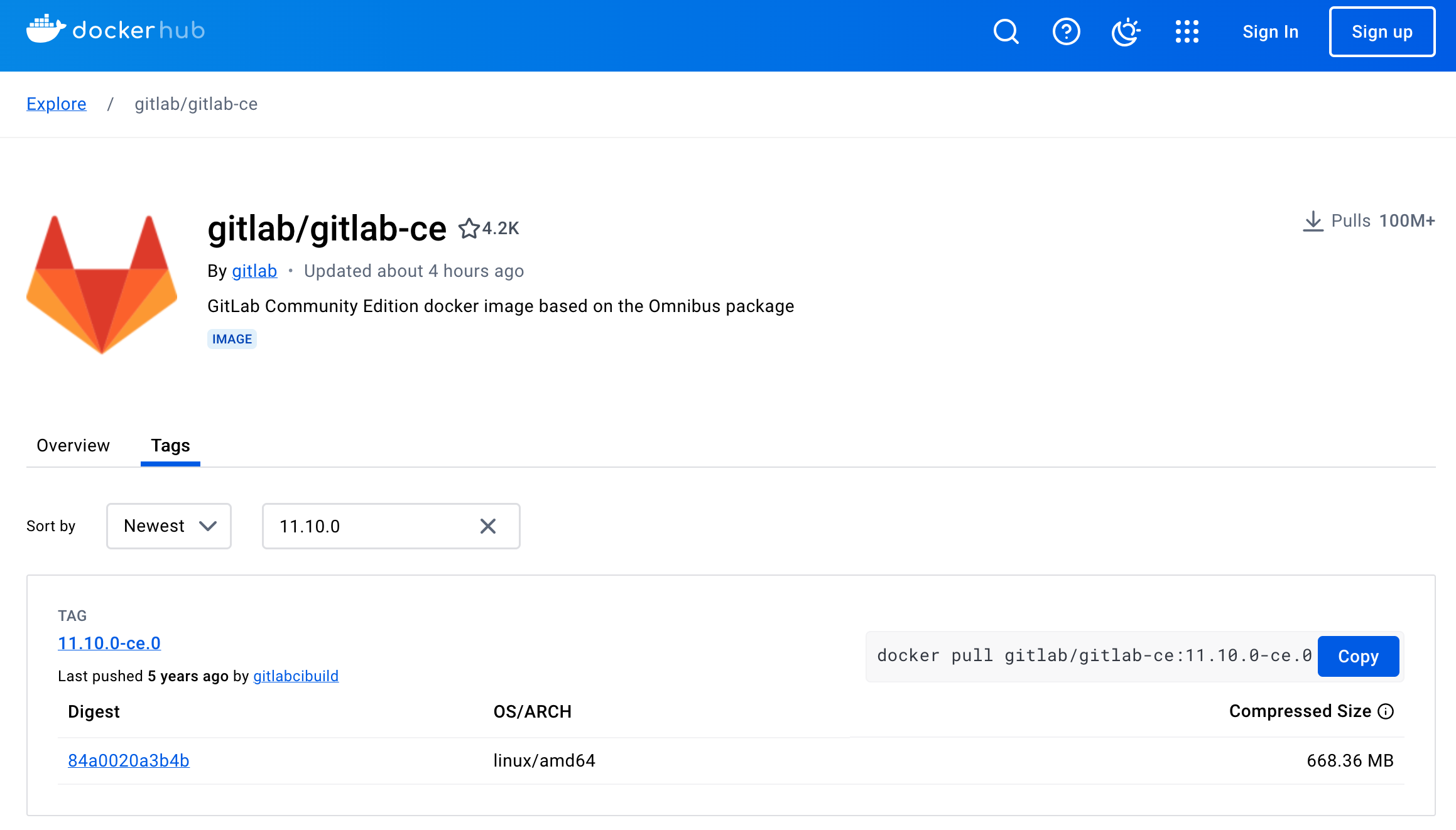This screenshot has height=830, width=1456.
Task: Open tag 11.10.0-ce.0 link
Action: pyautogui.click(x=109, y=643)
